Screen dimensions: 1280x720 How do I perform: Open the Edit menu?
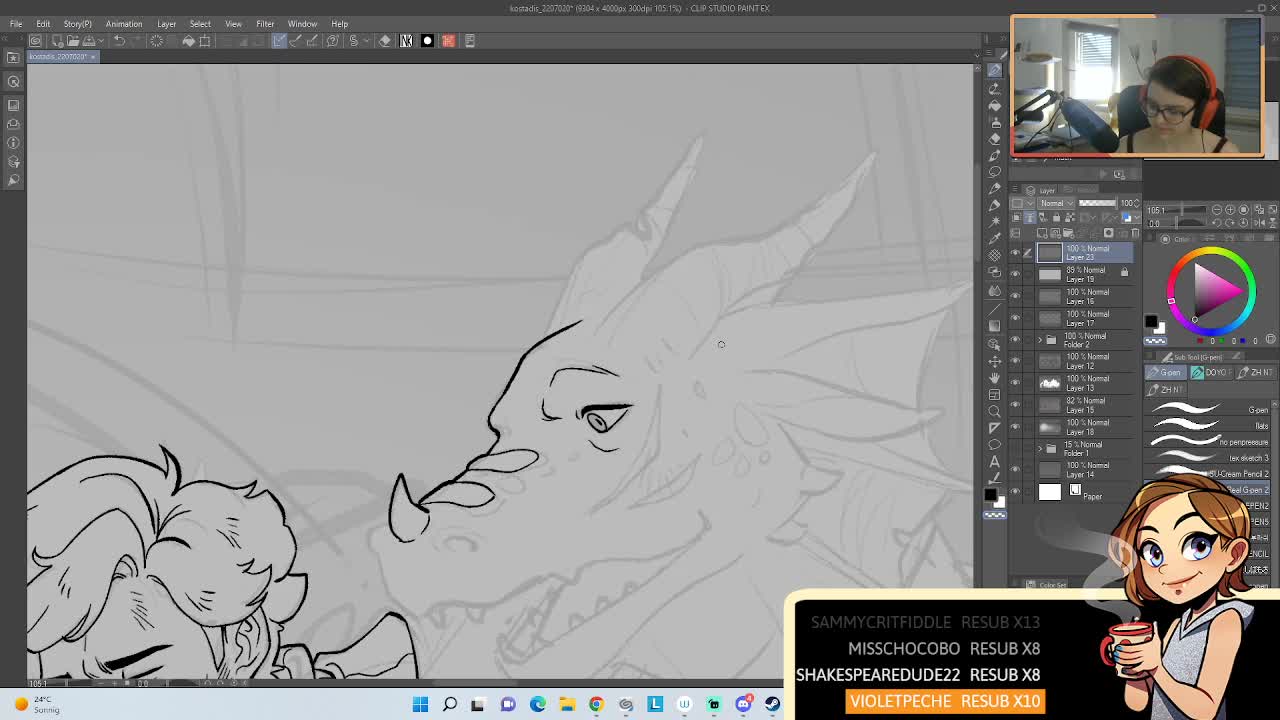[43, 24]
